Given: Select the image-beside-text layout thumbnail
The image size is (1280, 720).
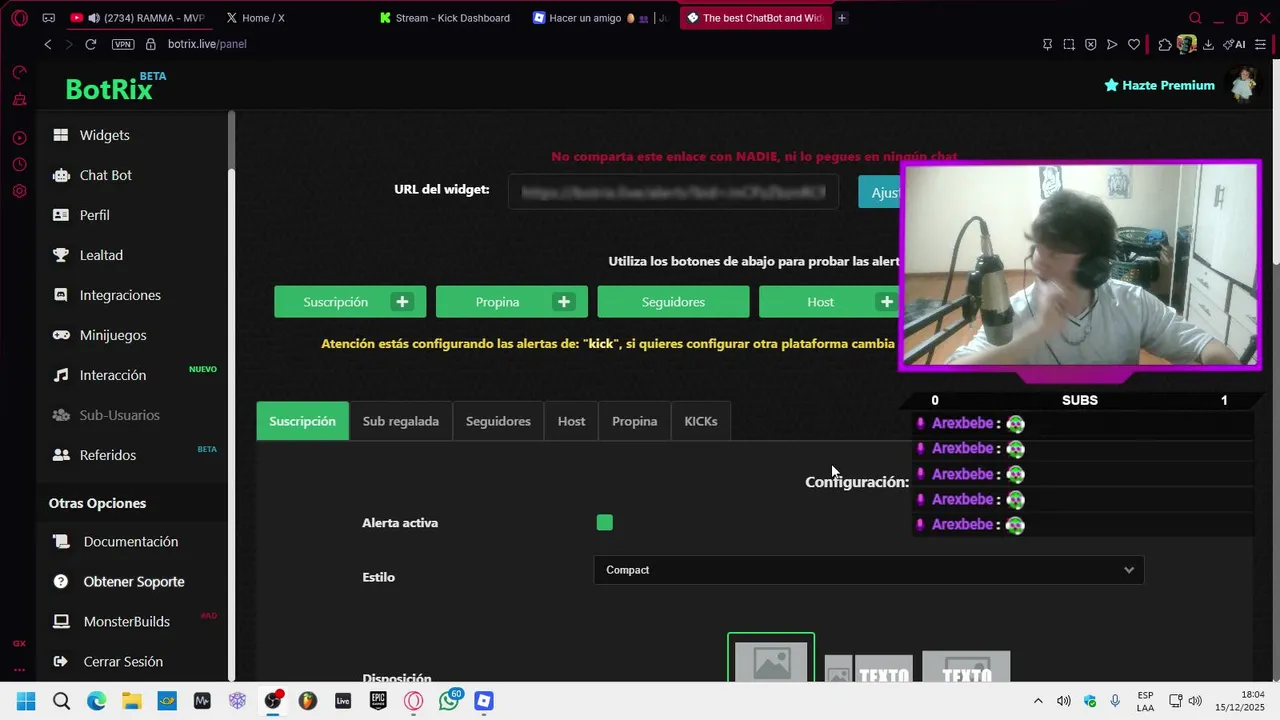Looking at the screenshot, I should (x=868, y=669).
